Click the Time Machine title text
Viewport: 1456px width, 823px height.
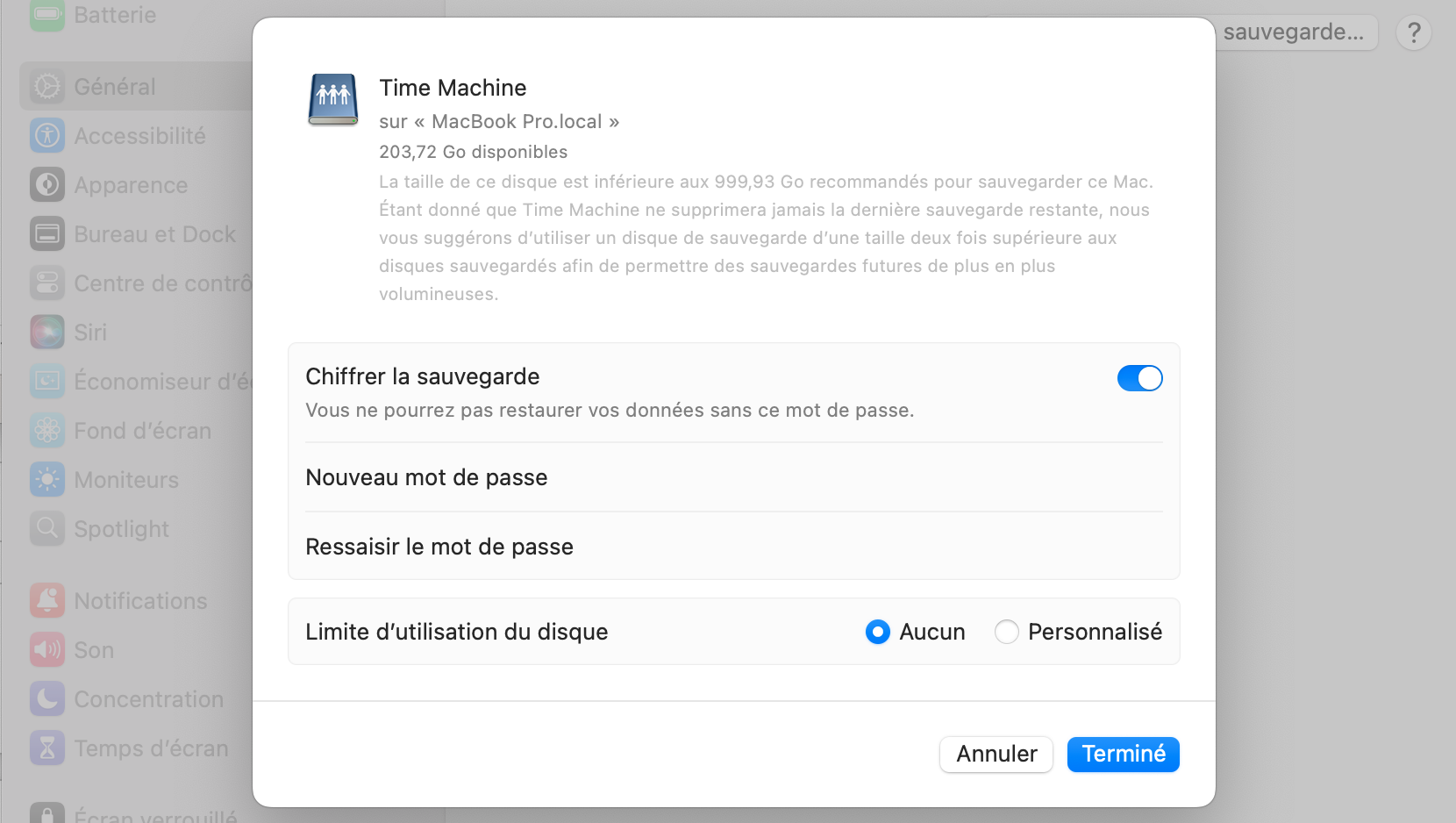point(453,88)
